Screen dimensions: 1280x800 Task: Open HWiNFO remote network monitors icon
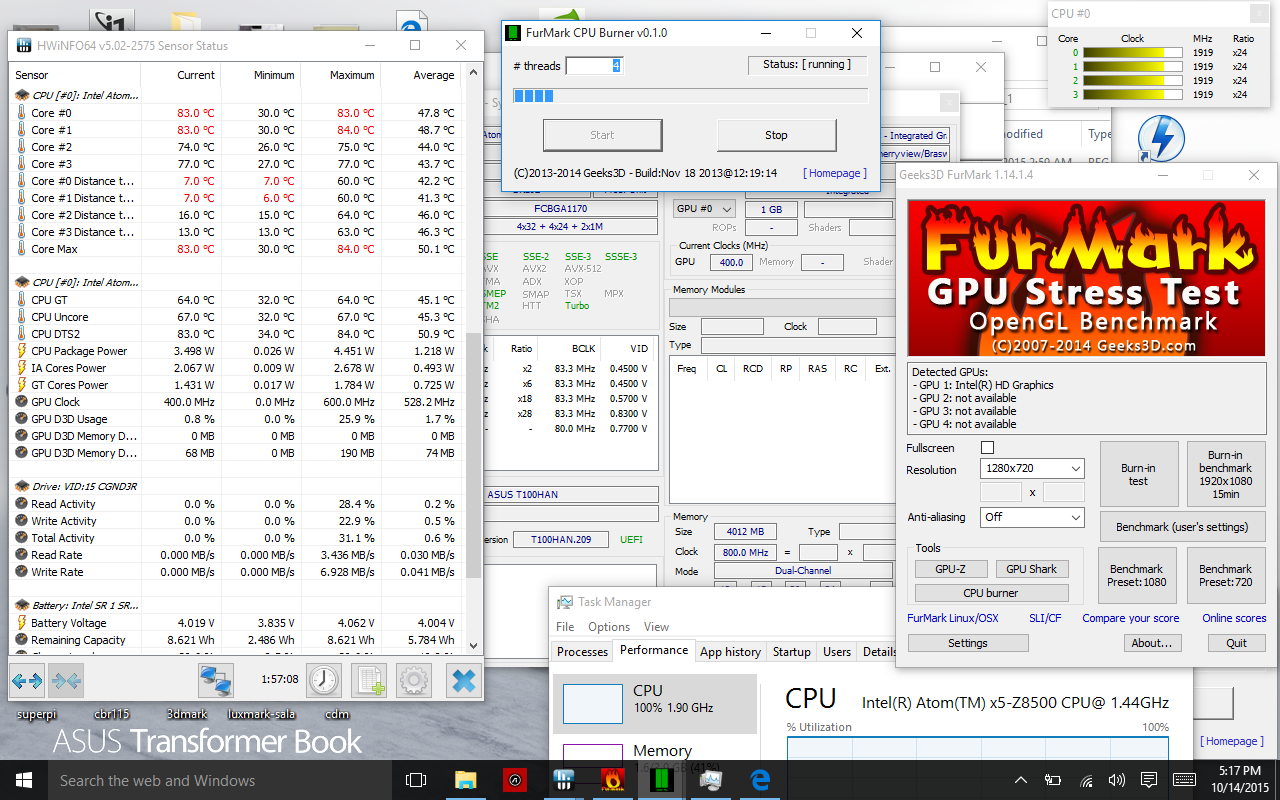[x=216, y=681]
